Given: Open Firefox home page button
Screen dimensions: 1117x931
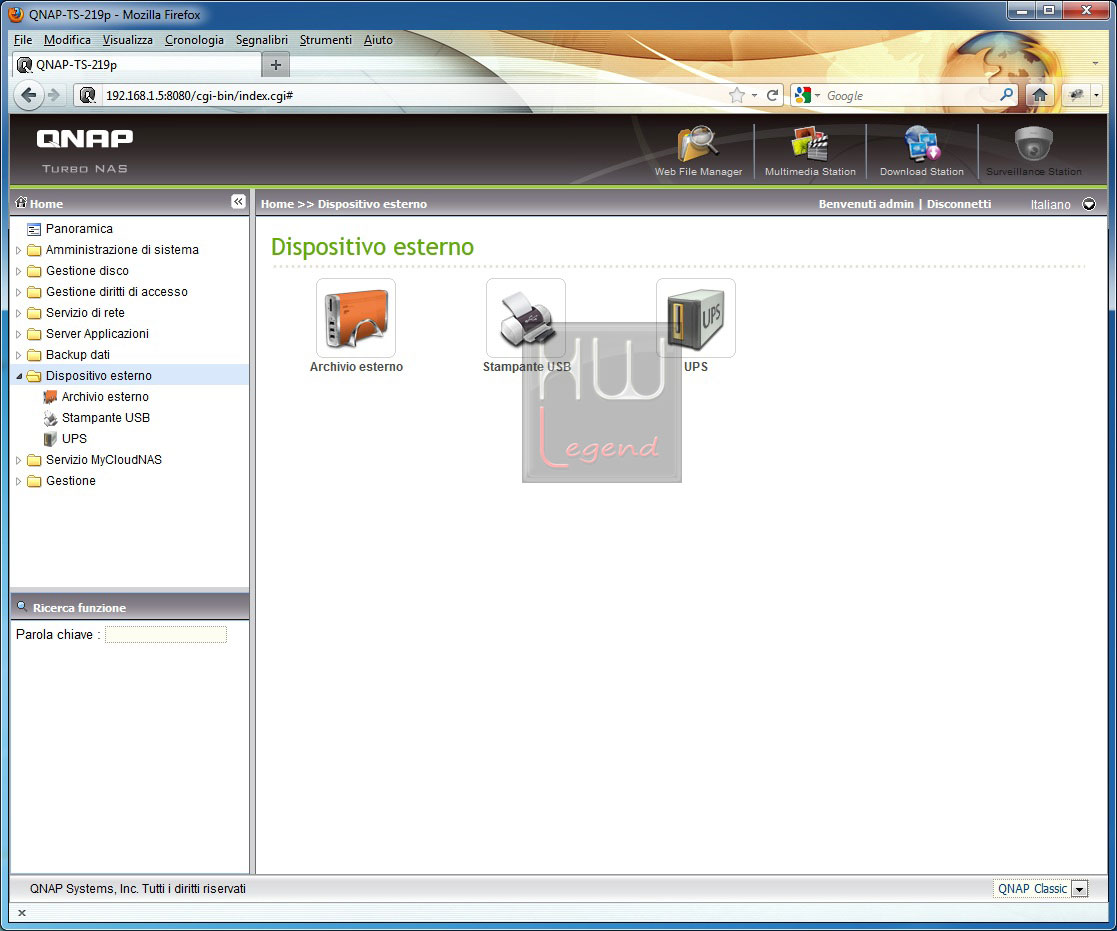Looking at the screenshot, I should (x=1039, y=95).
